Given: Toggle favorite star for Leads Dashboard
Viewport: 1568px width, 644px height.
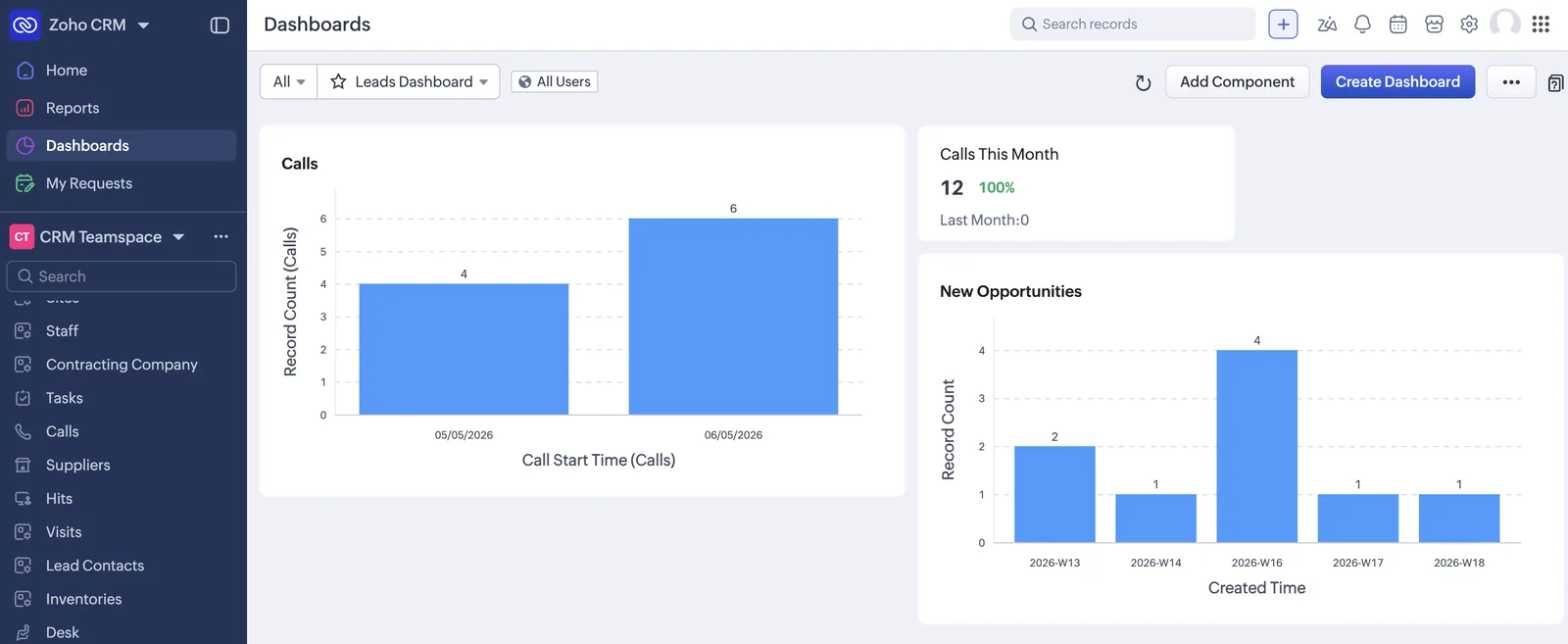Looking at the screenshot, I should [338, 82].
